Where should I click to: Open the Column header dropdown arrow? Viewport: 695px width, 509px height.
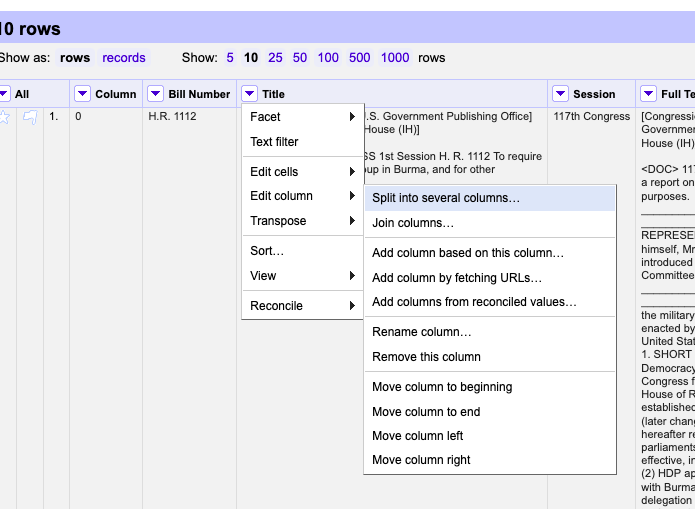pyautogui.click(x=82, y=94)
